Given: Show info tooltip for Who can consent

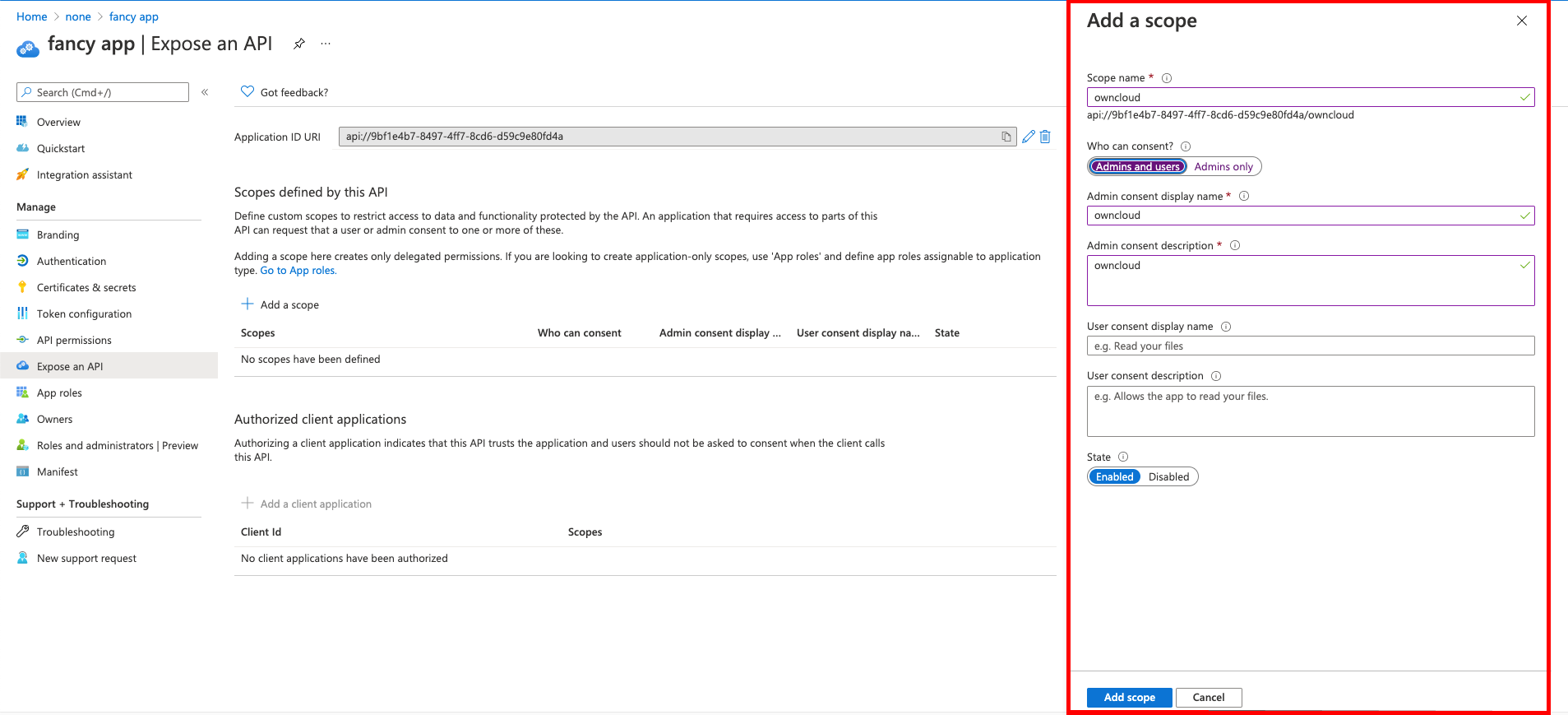Looking at the screenshot, I should coord(1186,146).
